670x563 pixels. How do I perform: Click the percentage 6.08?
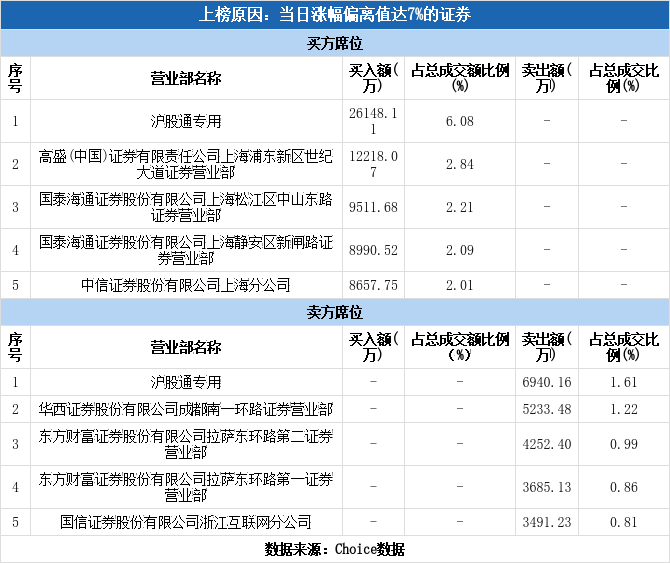460,121
